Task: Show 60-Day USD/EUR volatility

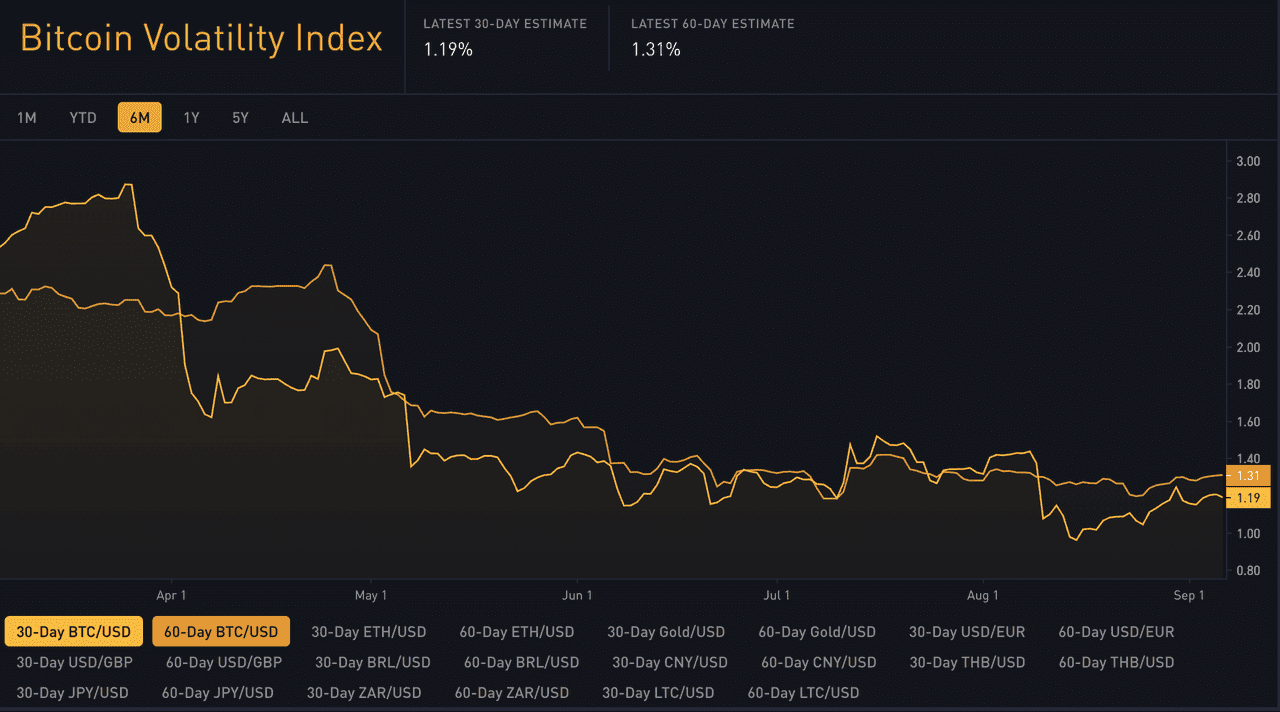Action: (x=1116, y=631)
